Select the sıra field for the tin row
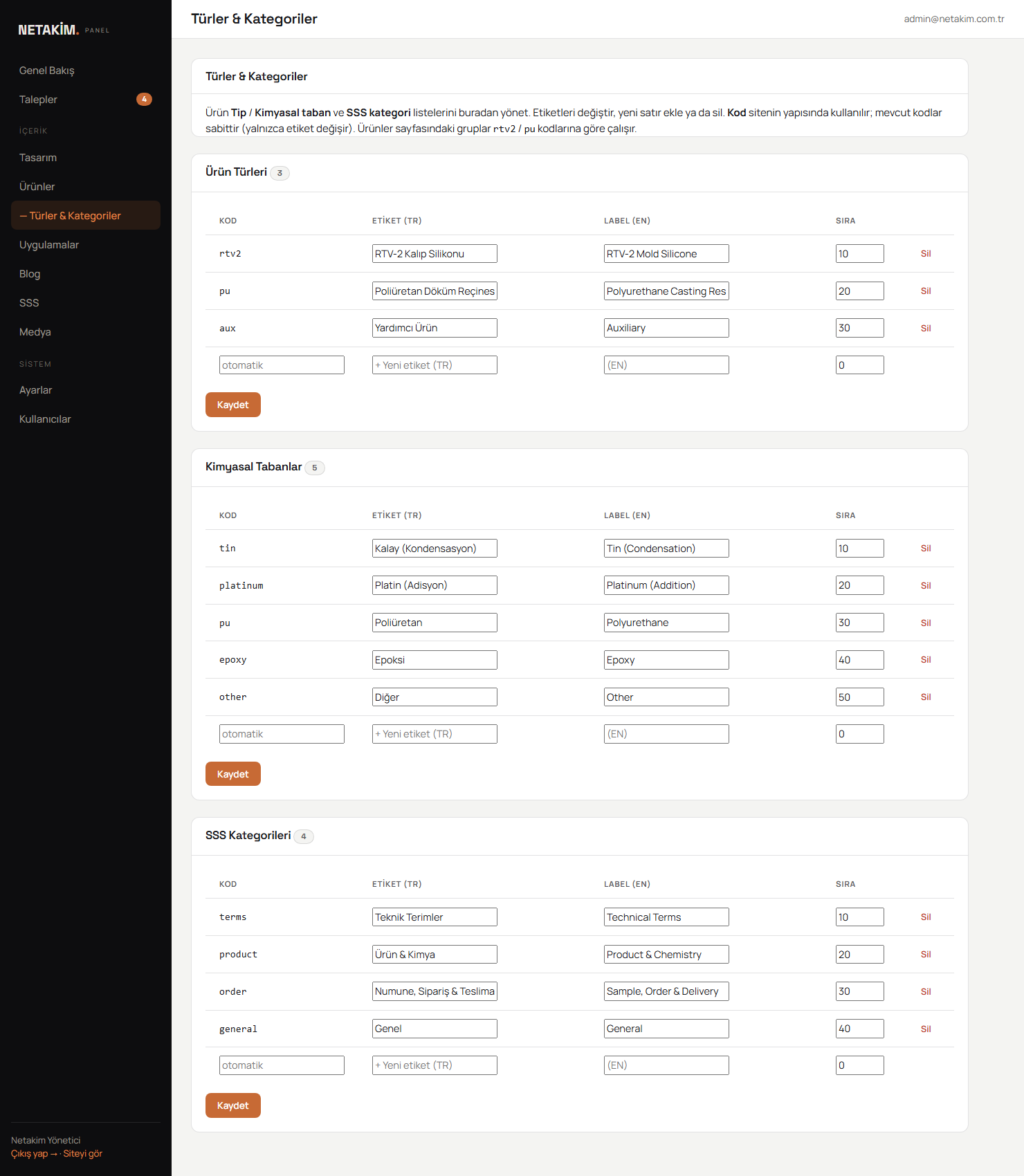 (x=860, y=549)
